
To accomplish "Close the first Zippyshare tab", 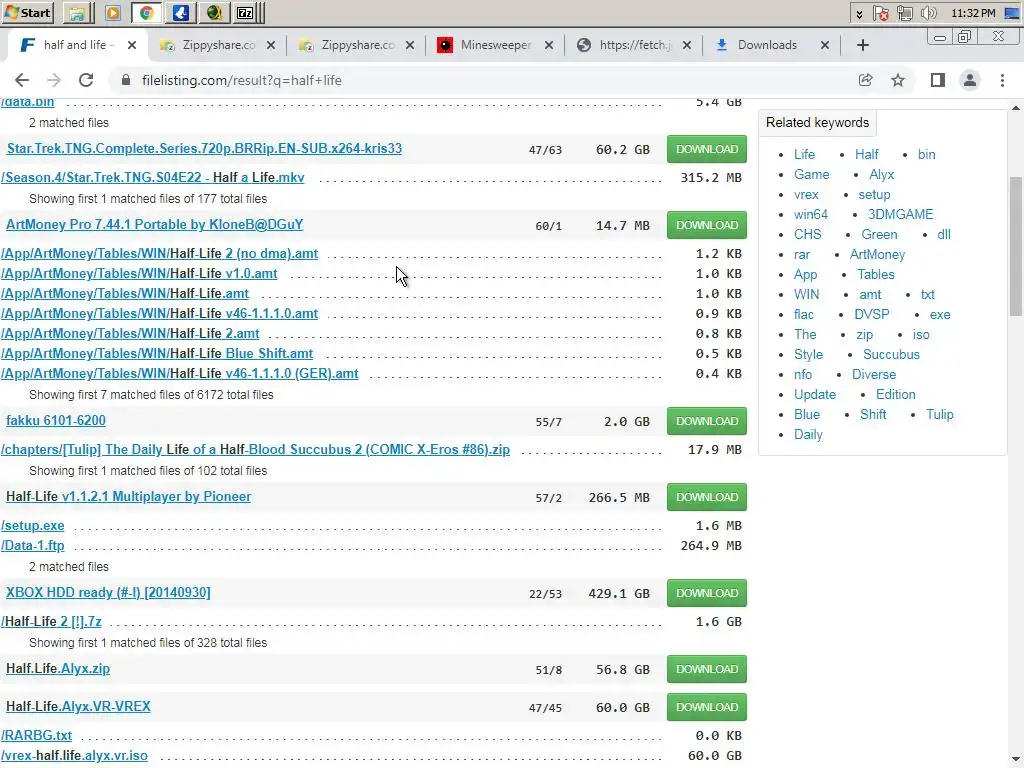I will pyautogui.click(x=271, y=45).
